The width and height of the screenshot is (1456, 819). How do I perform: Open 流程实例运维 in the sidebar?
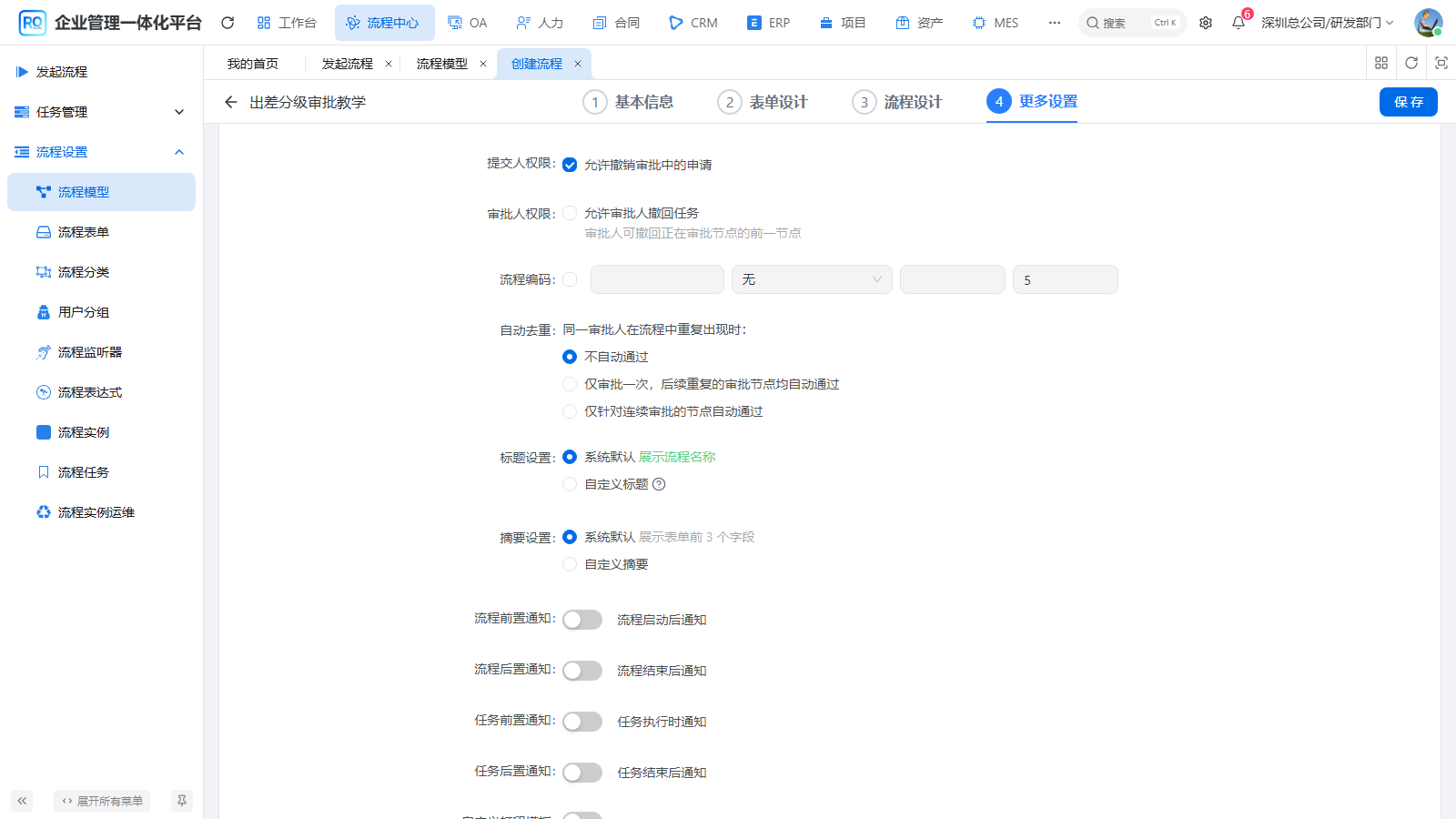click(x=101, y=512)
